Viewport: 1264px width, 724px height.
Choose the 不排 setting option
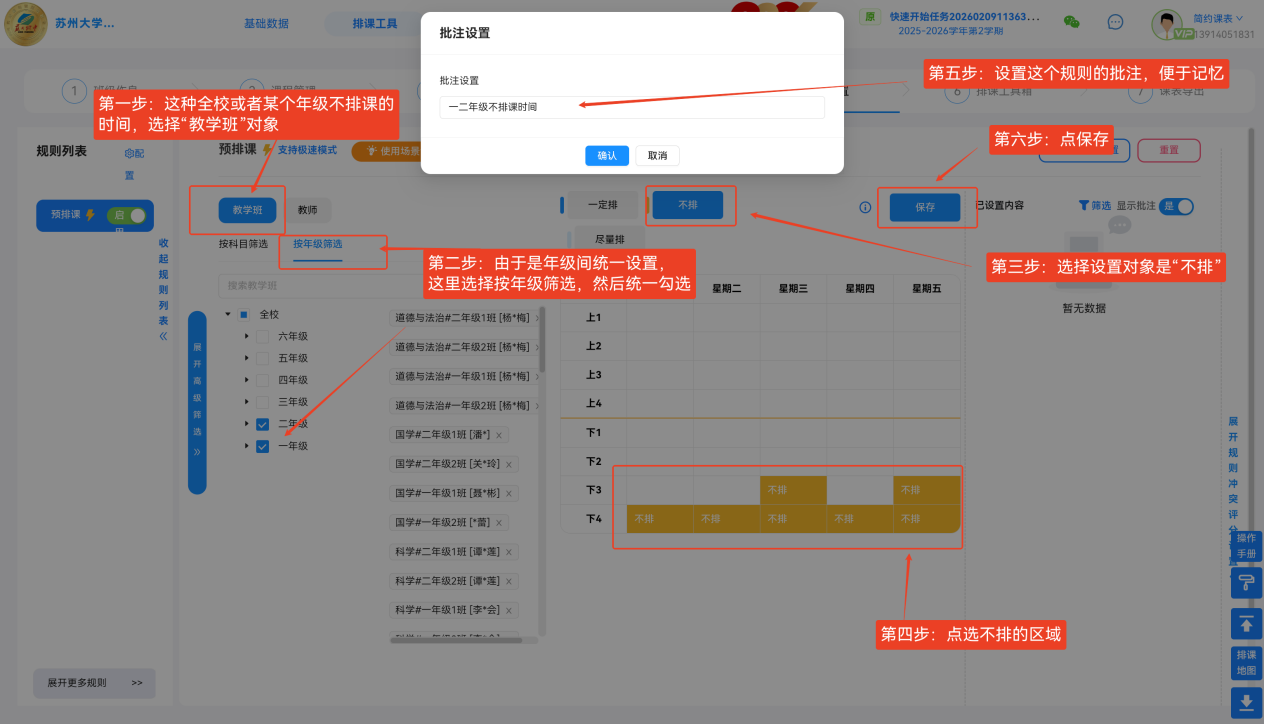[688, 204]
